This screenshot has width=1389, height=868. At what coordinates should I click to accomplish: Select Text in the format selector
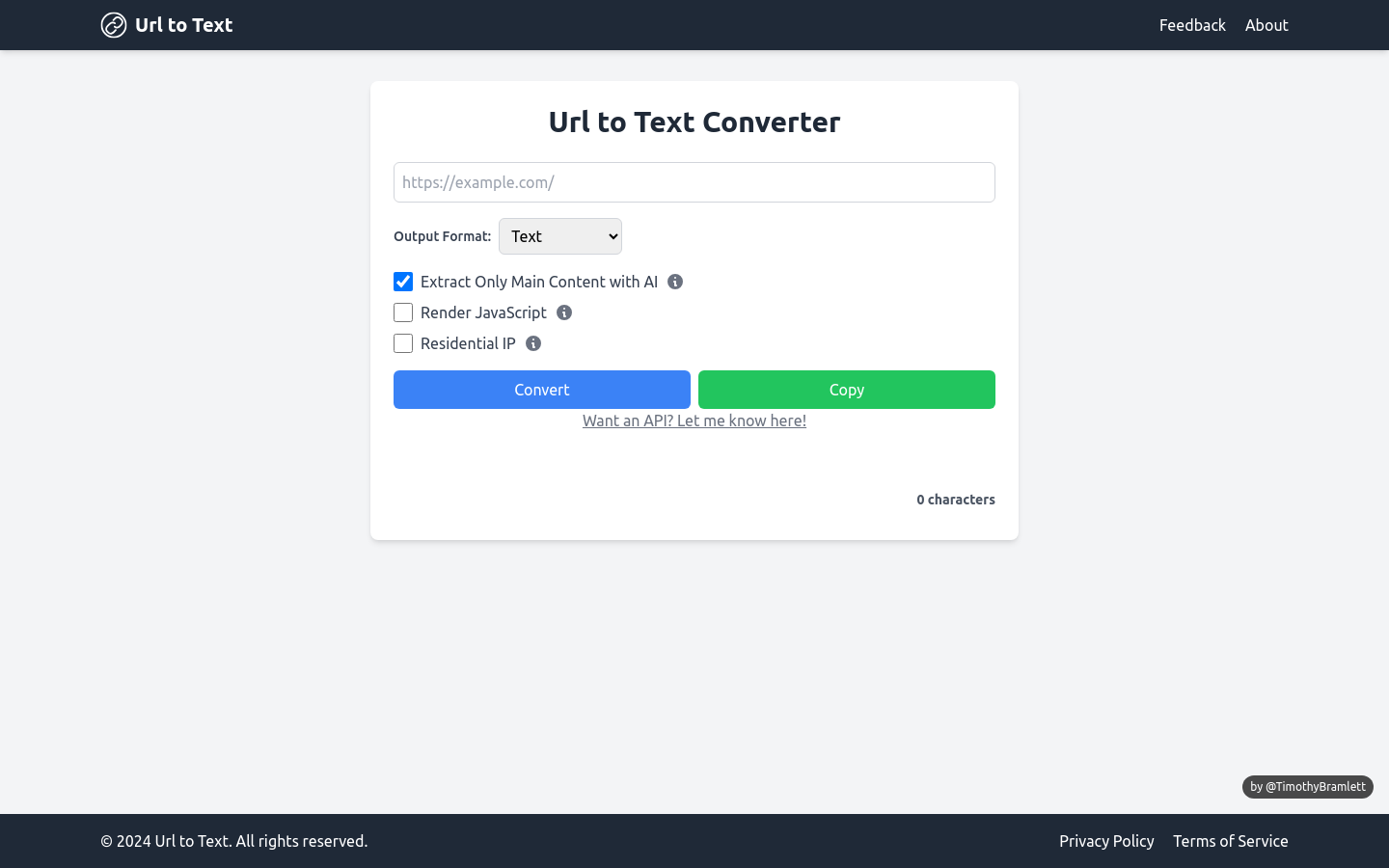(559, 236)
